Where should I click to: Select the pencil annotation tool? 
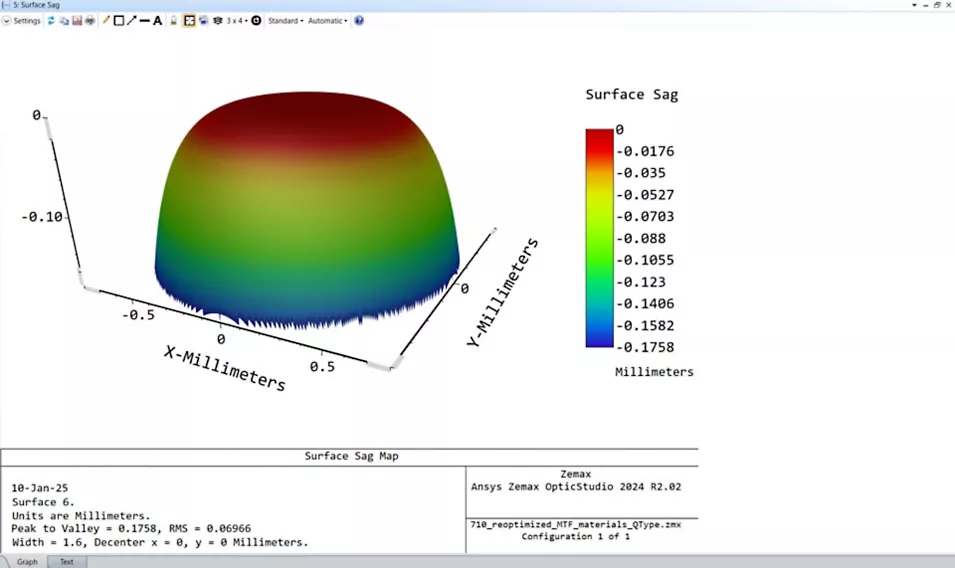tap(106, 21)
